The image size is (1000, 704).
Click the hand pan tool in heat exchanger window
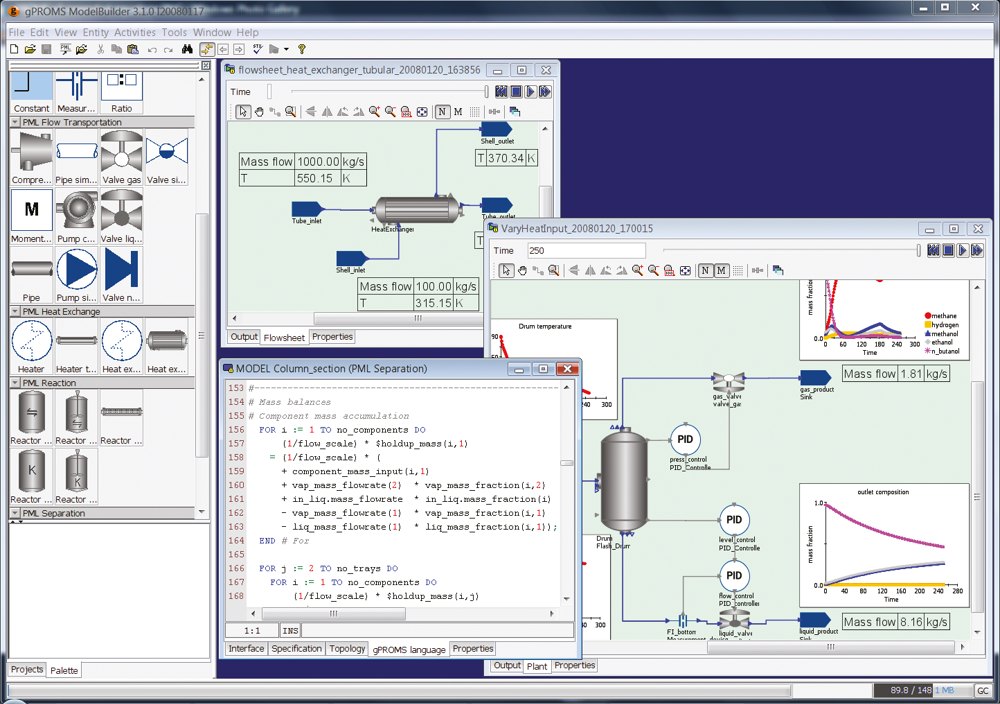click(259, 112)
